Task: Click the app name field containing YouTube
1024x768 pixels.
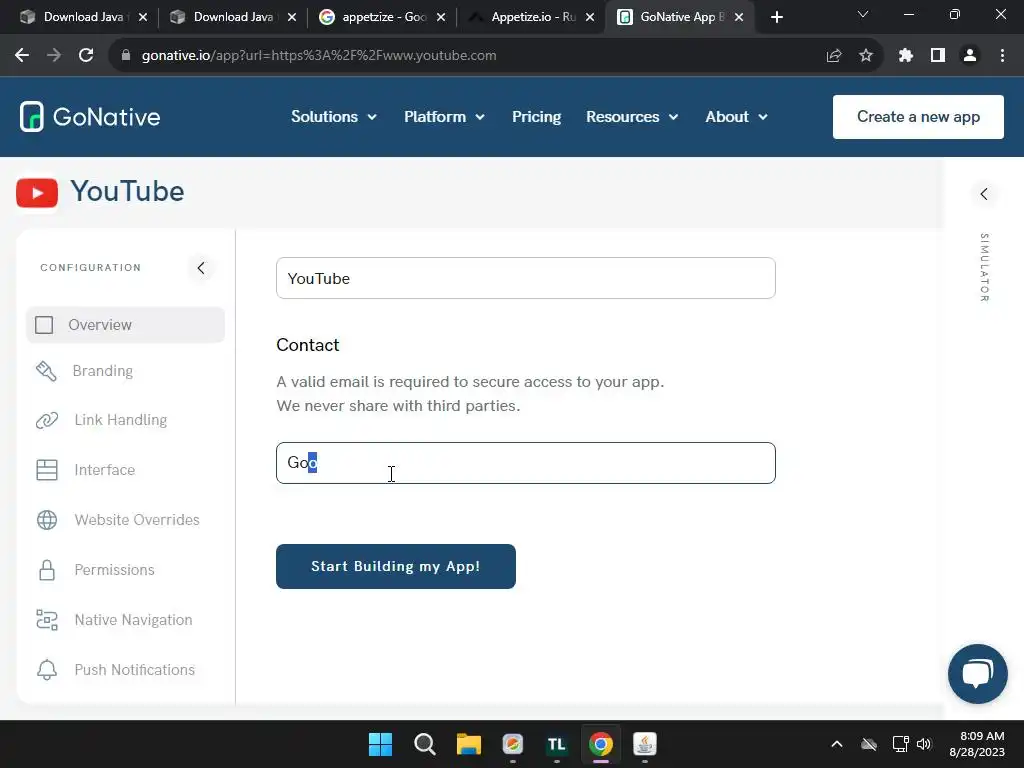Action: pyautogui.click(x=526, y=278)
